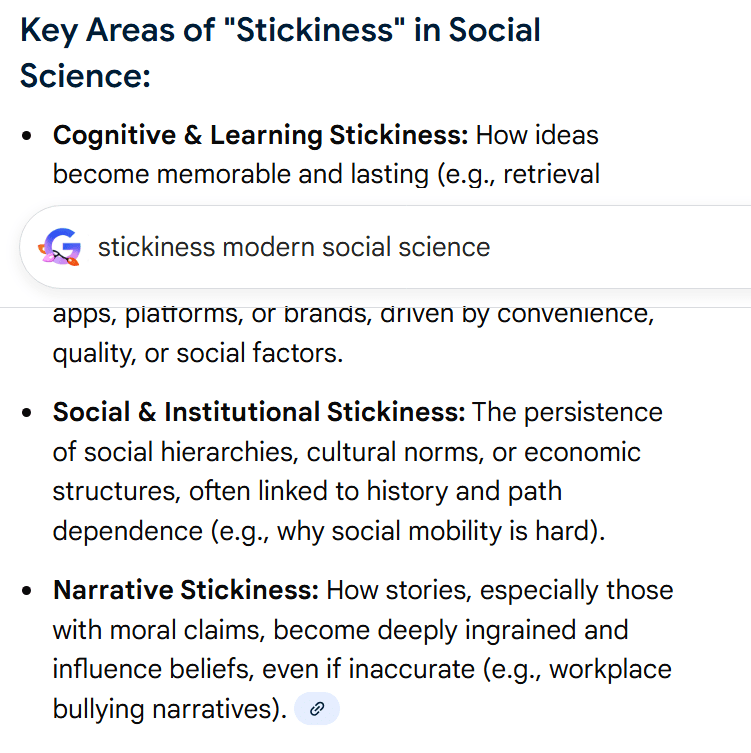Click the link chip after bullying narratives
Viewport: 751px width, 753px height.
coord(317,709)
